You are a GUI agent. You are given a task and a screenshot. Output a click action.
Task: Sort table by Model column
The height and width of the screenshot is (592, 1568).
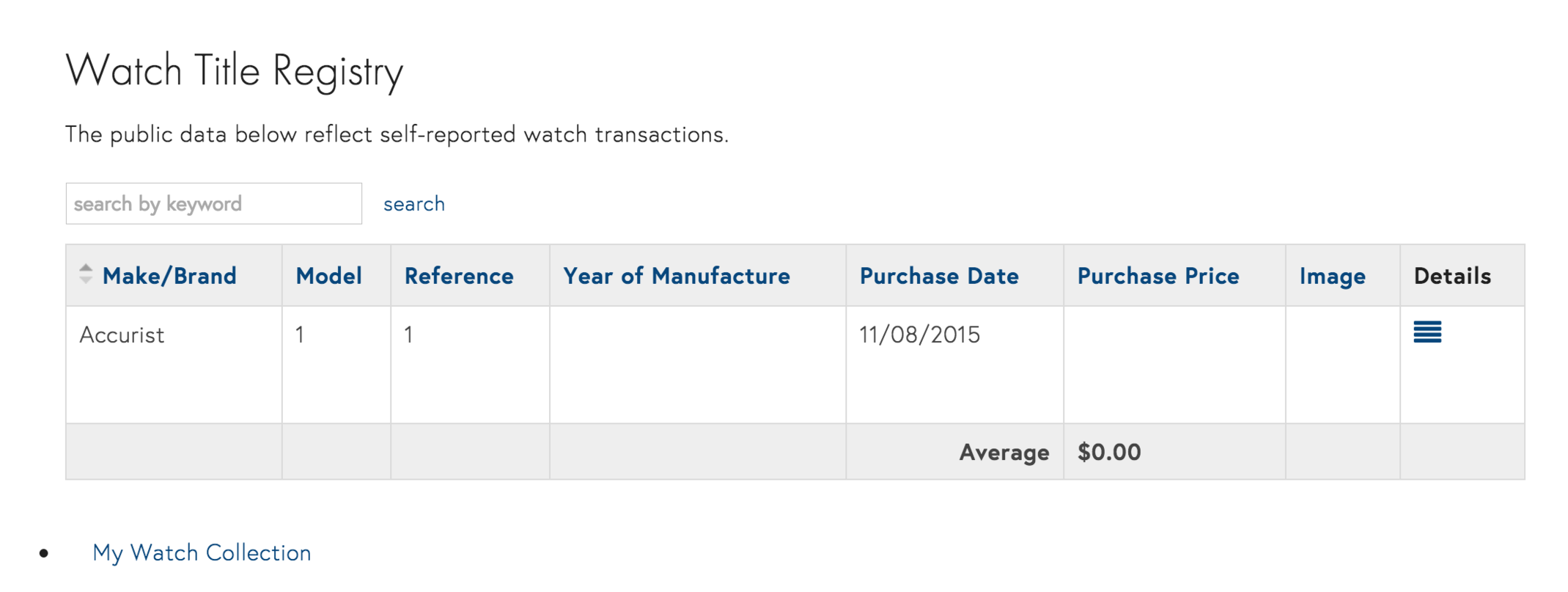[x=328, y=276]
